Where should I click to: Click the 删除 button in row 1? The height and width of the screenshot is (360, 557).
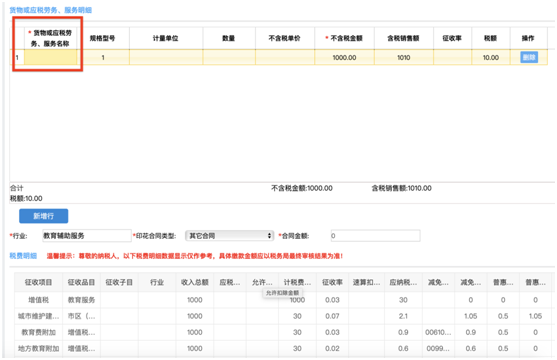click(529, 57)
